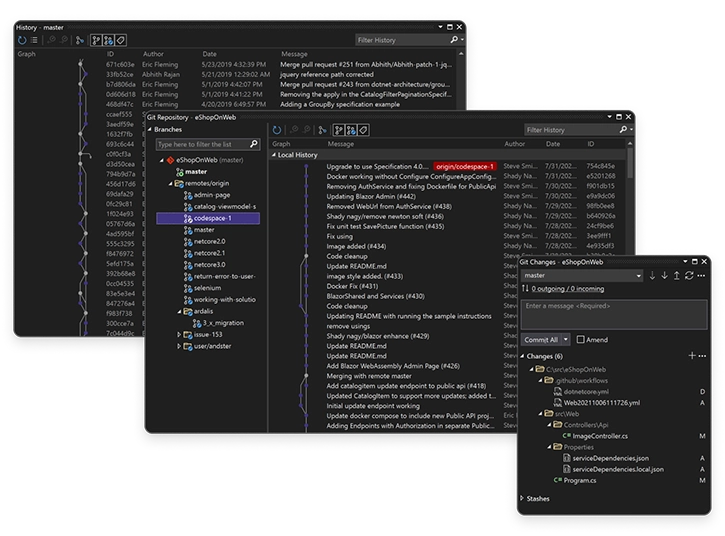
Task: Click the ID column header in History window
Action: coord(110,54)
